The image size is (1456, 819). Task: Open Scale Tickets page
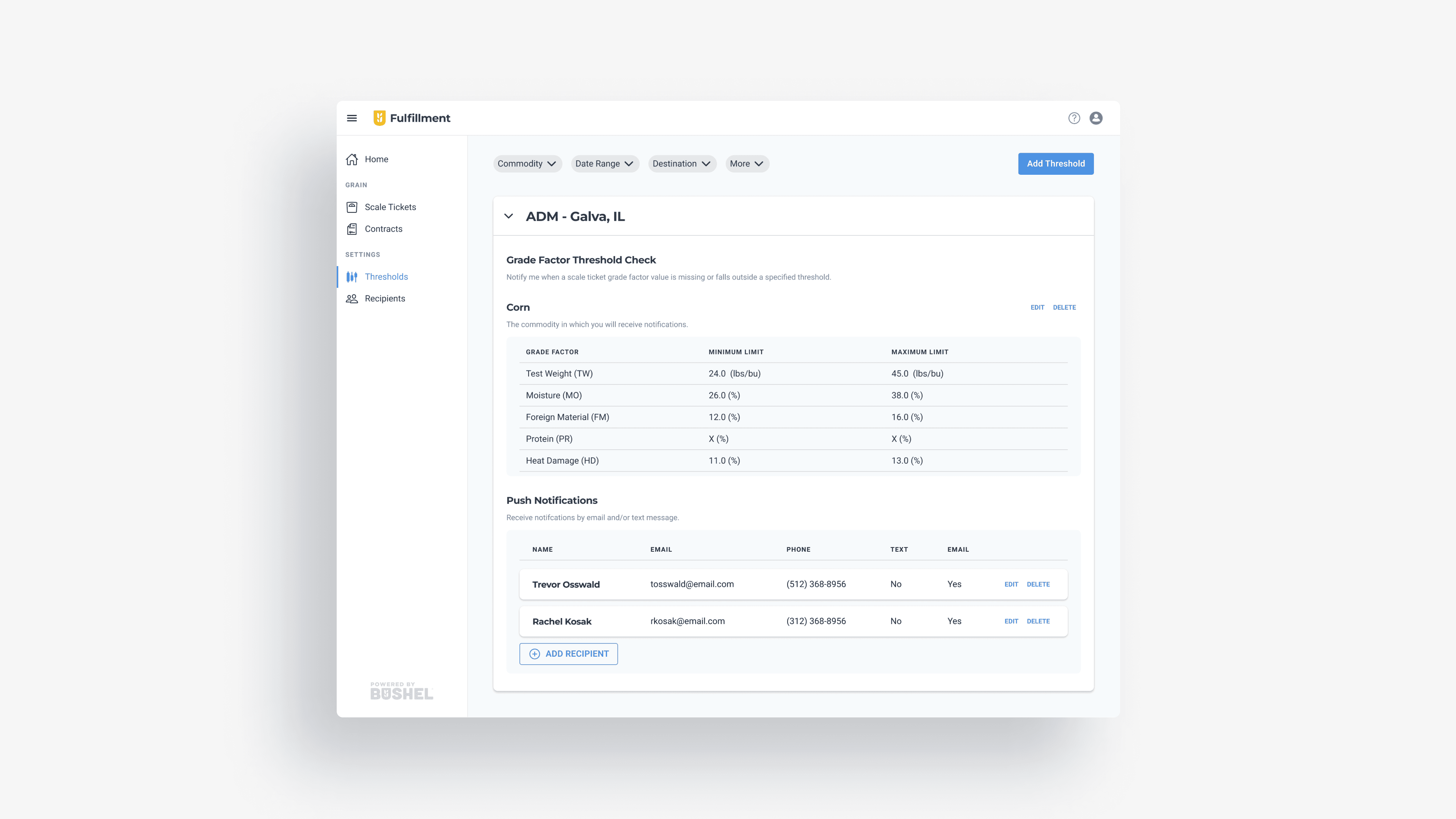[x=391, y=207]
